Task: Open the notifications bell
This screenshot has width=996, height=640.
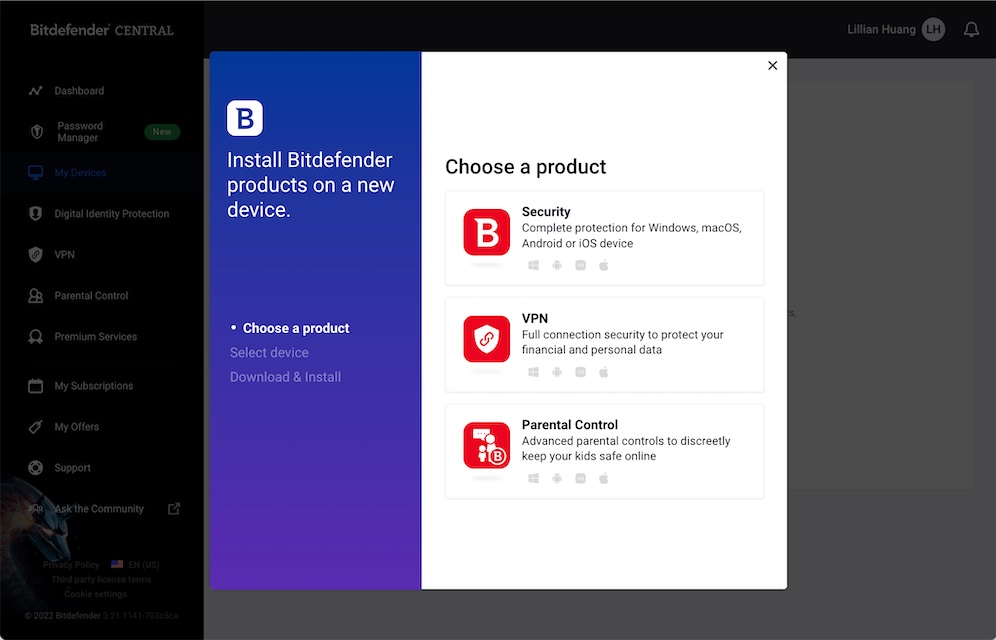Action: point(971,29)
